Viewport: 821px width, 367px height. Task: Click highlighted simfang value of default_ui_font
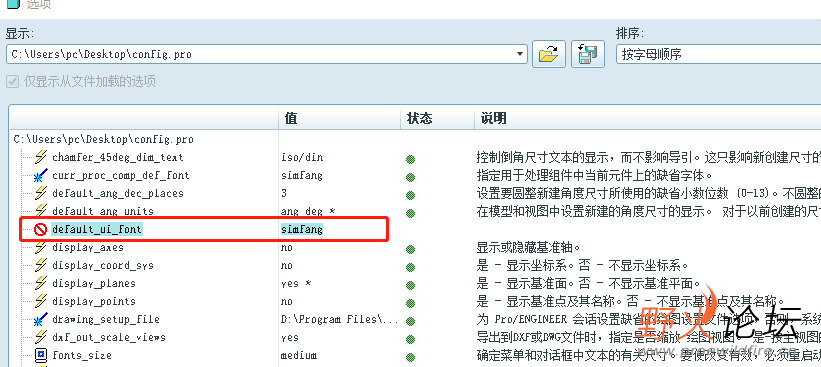point(302,229)
